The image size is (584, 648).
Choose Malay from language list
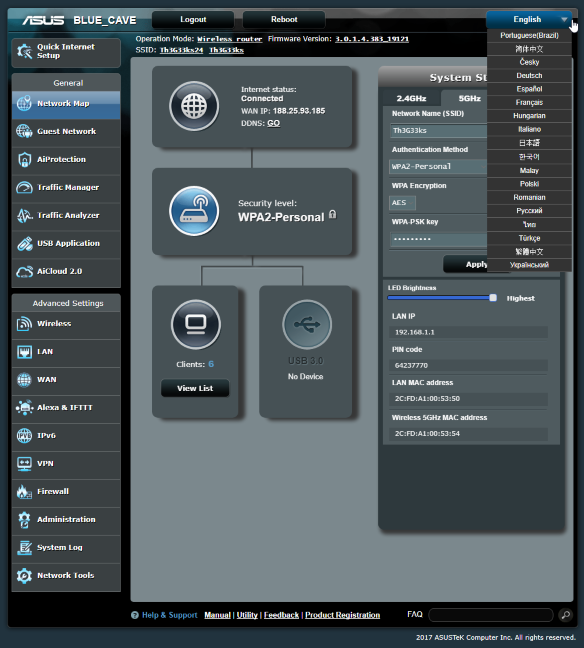click(529, 170)
